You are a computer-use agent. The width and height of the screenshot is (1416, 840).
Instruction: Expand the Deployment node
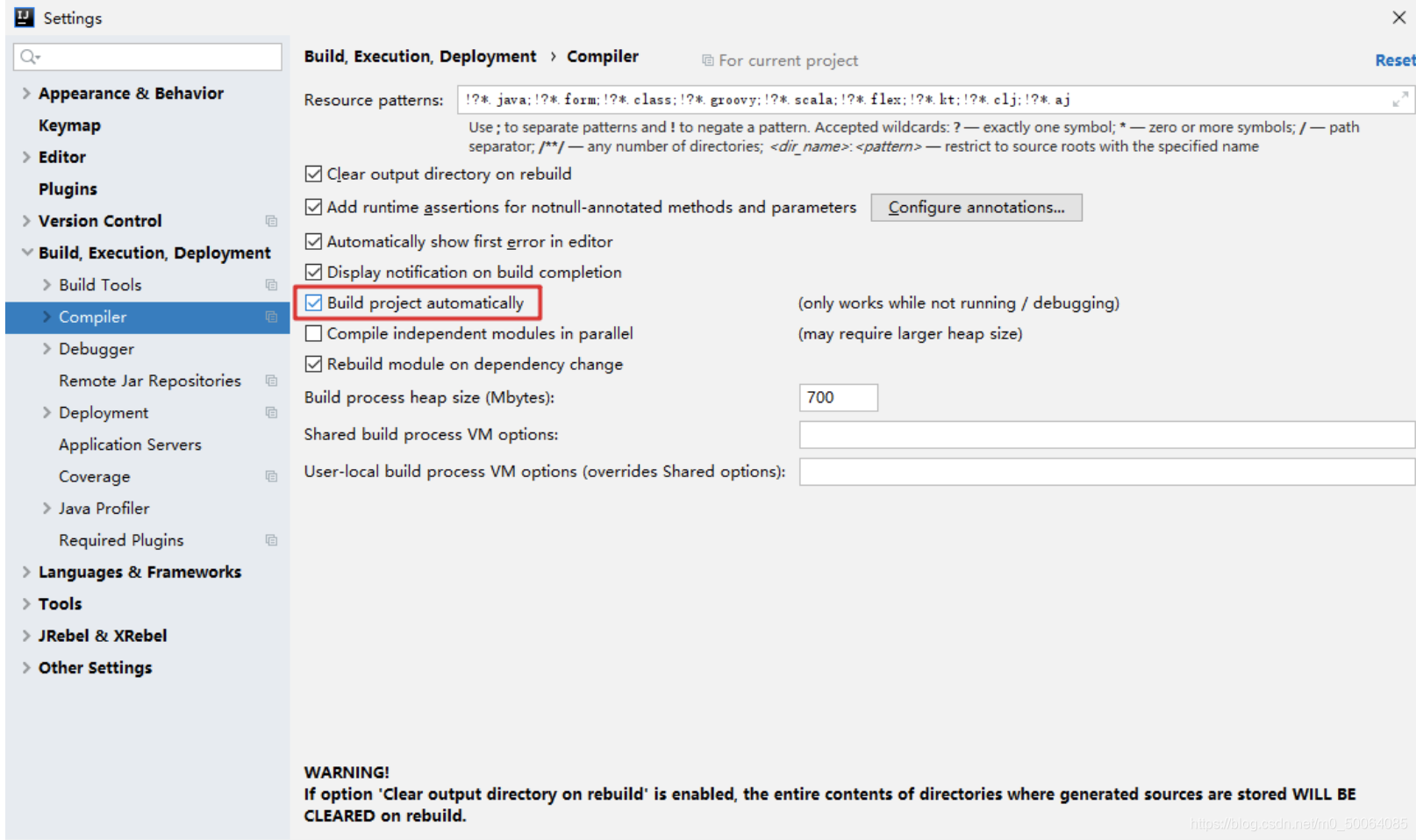(x=46, y=412)
